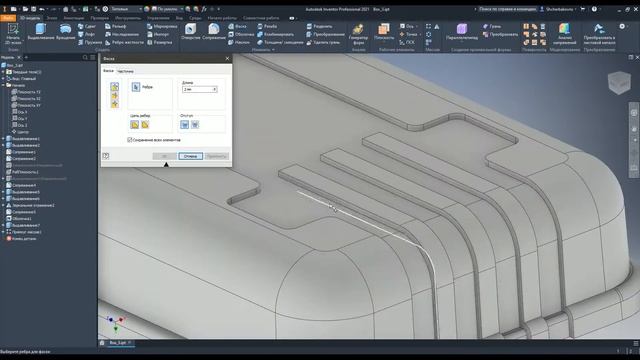Select the Наклон (Draft) command
This screenshot has height=360, width=640.
tap(239, 42)
